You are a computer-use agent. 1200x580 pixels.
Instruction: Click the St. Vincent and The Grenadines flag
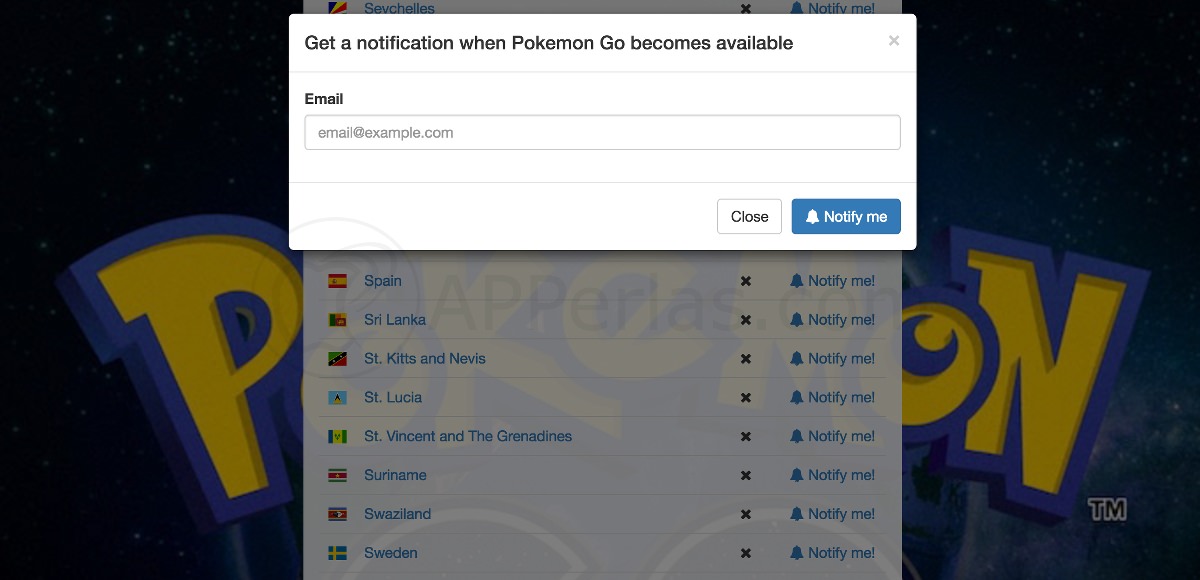coord(337,437)
